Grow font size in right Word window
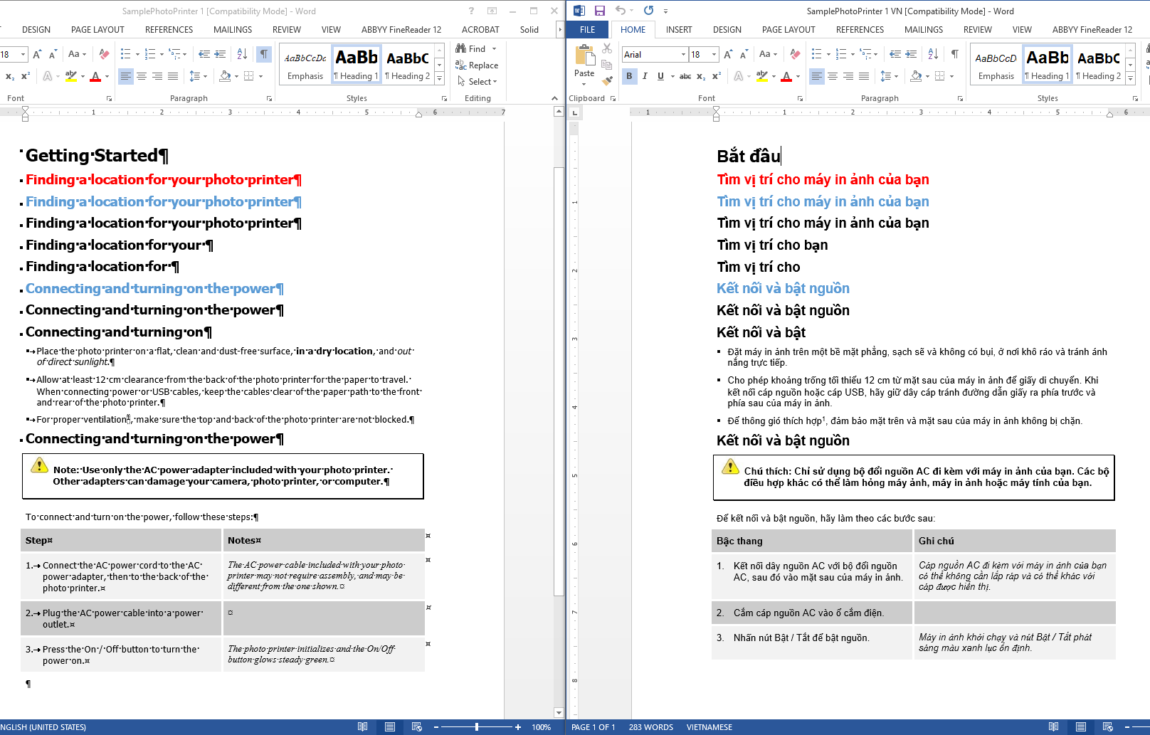 click(x=728, y=54)
